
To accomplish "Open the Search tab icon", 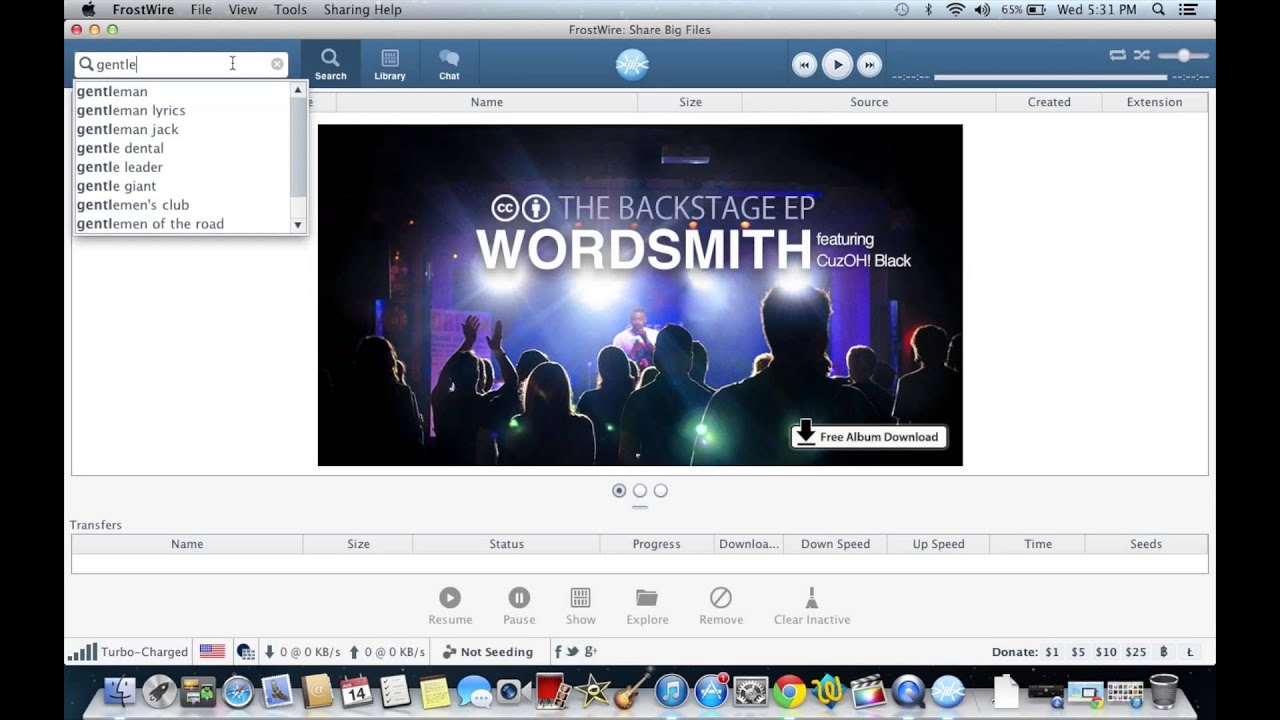I will [x=330, y=64].
